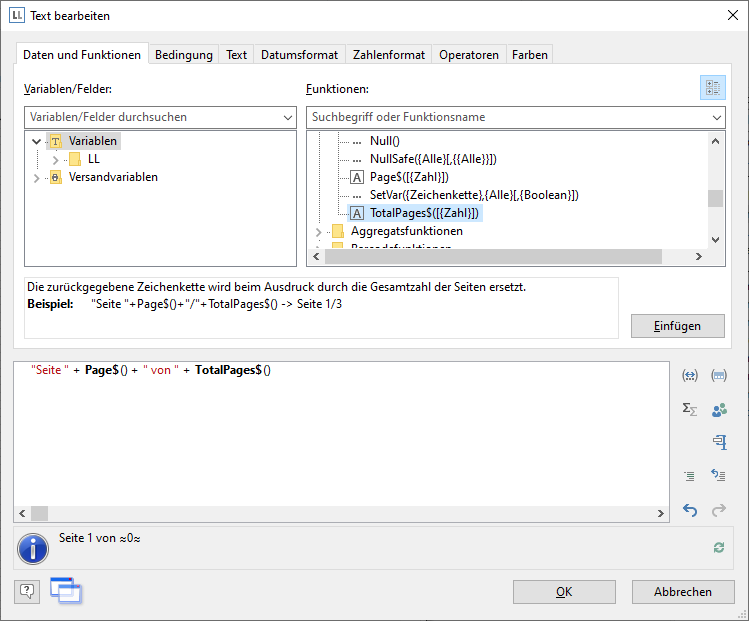
Task: Confirm with the OK button
Action: 564,592
